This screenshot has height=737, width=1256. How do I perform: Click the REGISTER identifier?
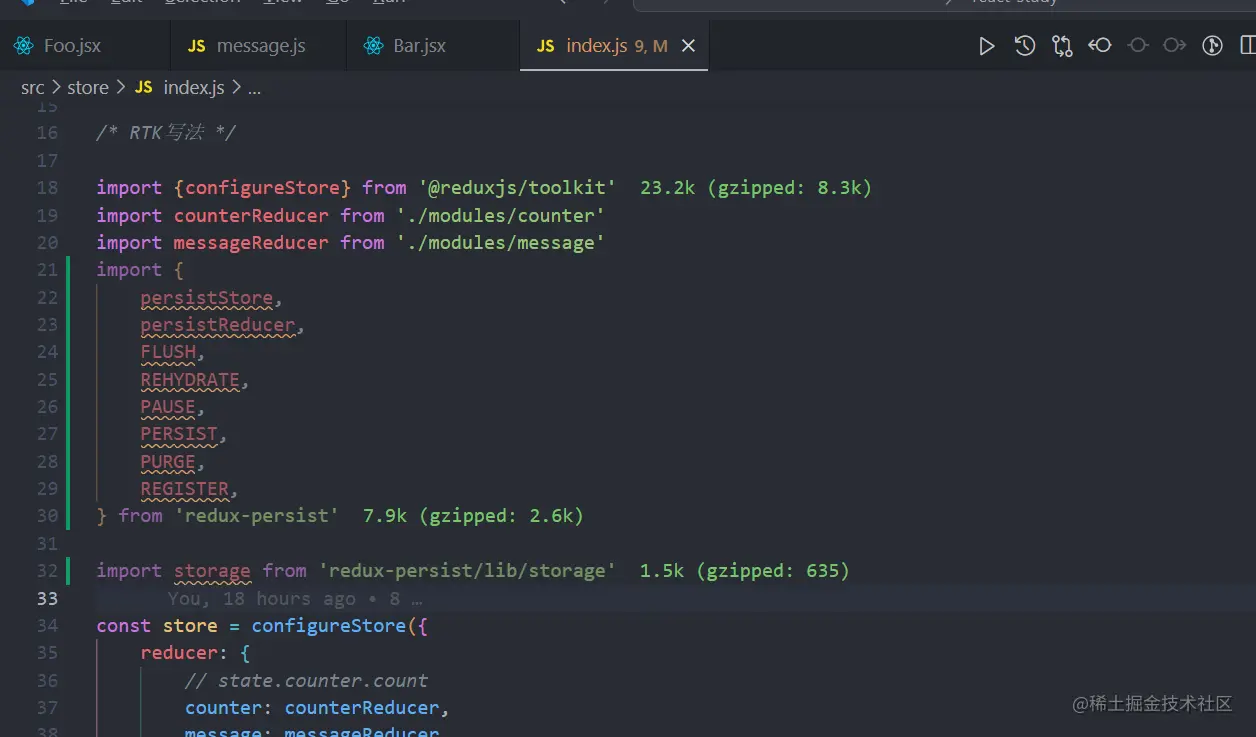[185, 489]
